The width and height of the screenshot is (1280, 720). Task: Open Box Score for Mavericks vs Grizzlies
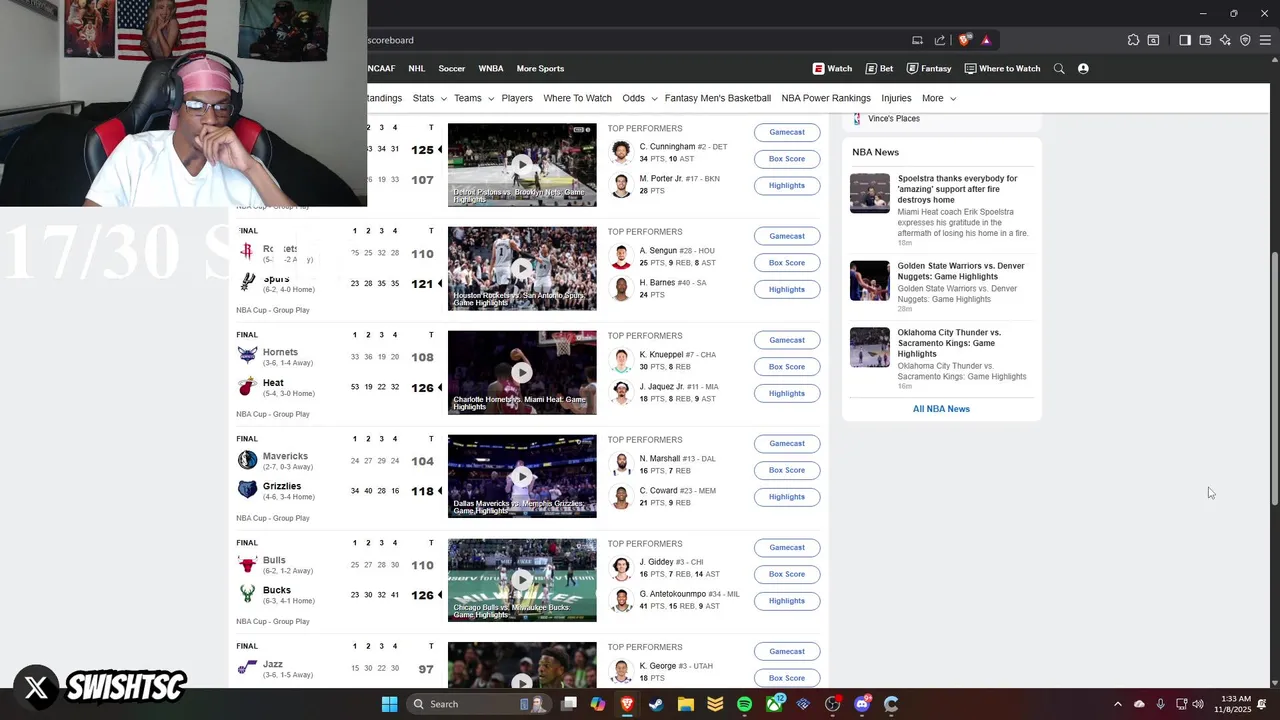(x=787, y=470)
